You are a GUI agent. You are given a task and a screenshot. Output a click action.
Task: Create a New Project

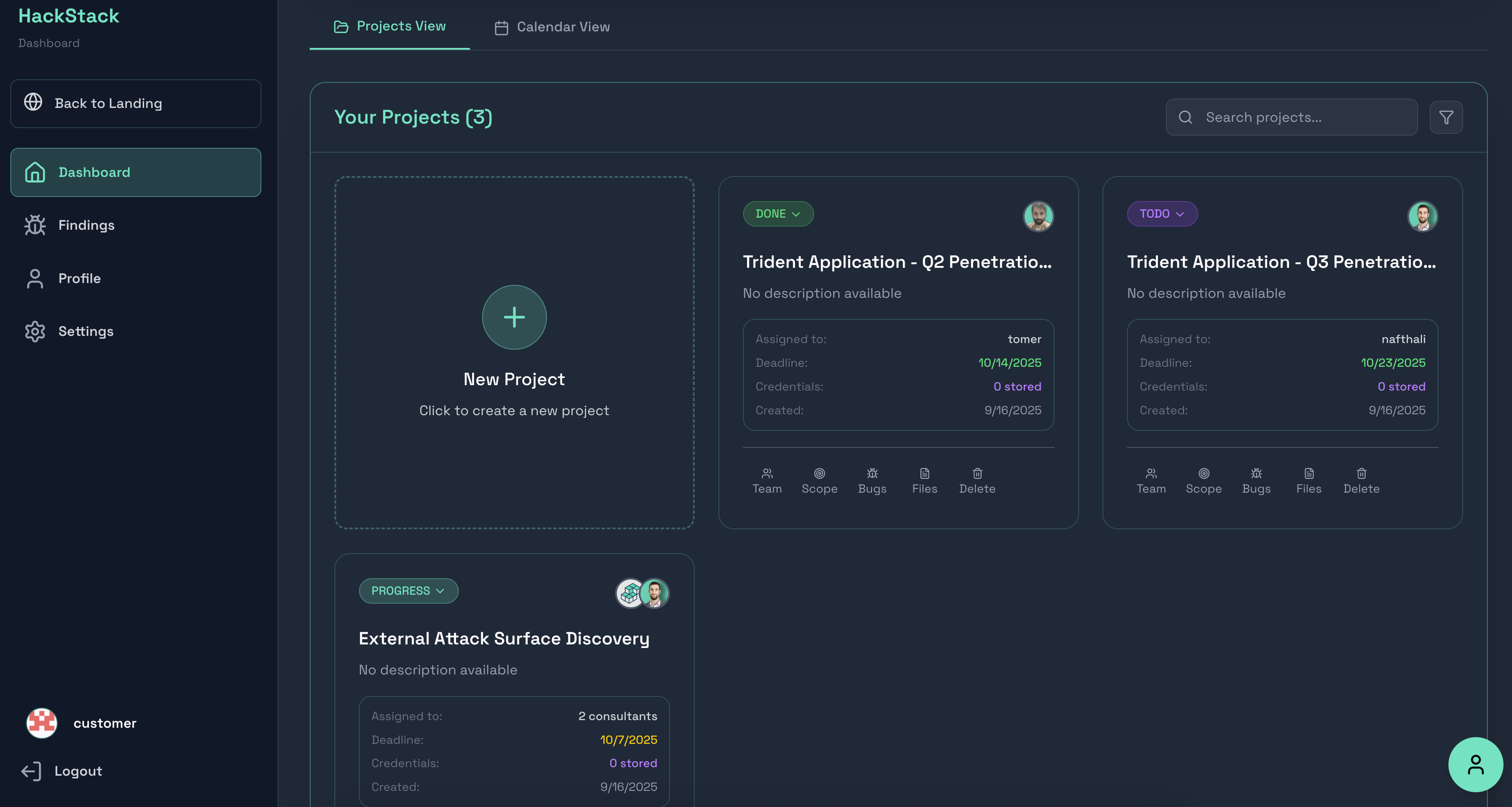tap(513, 318)
